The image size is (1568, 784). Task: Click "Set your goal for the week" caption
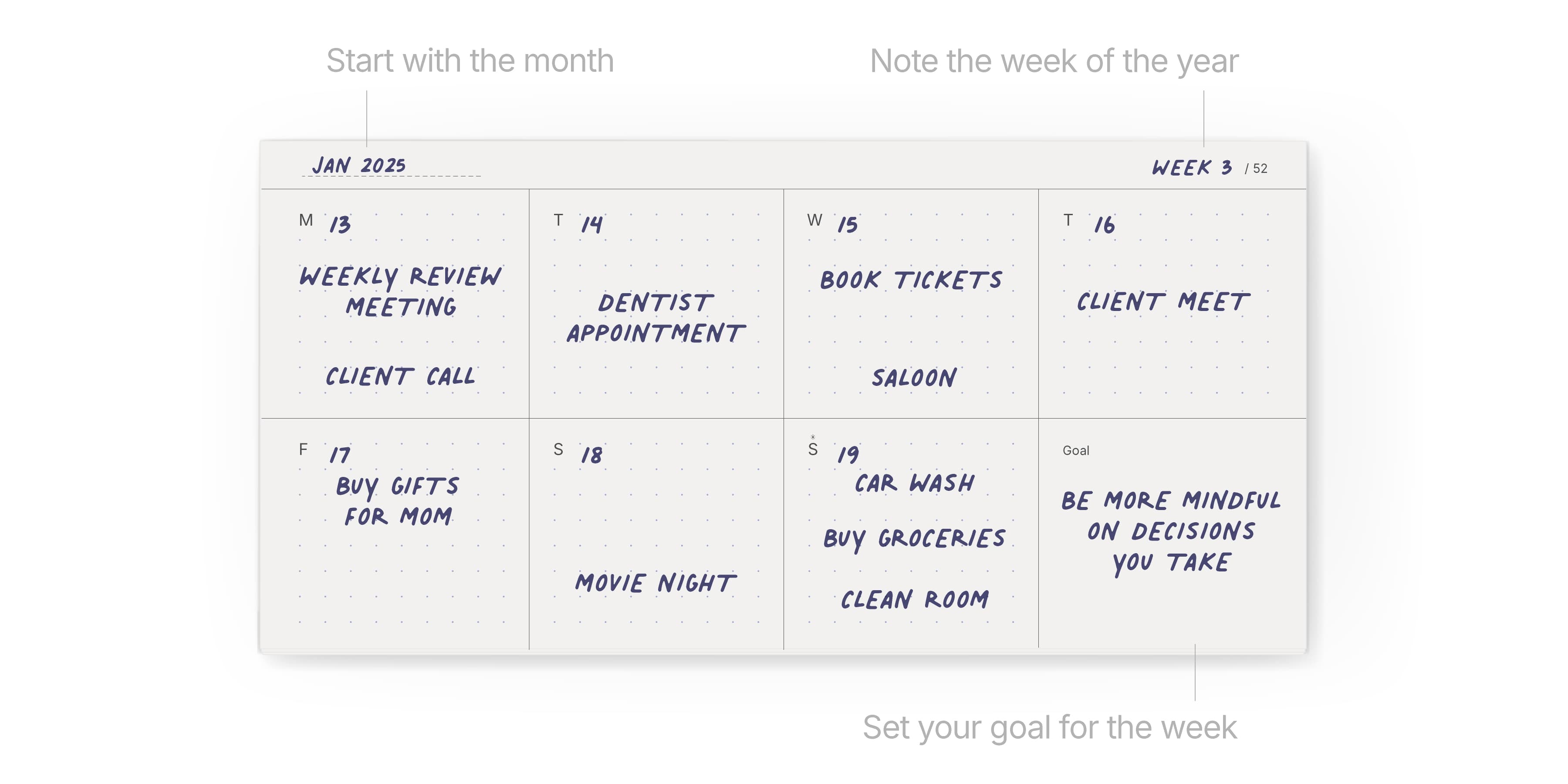[1049, 727]
